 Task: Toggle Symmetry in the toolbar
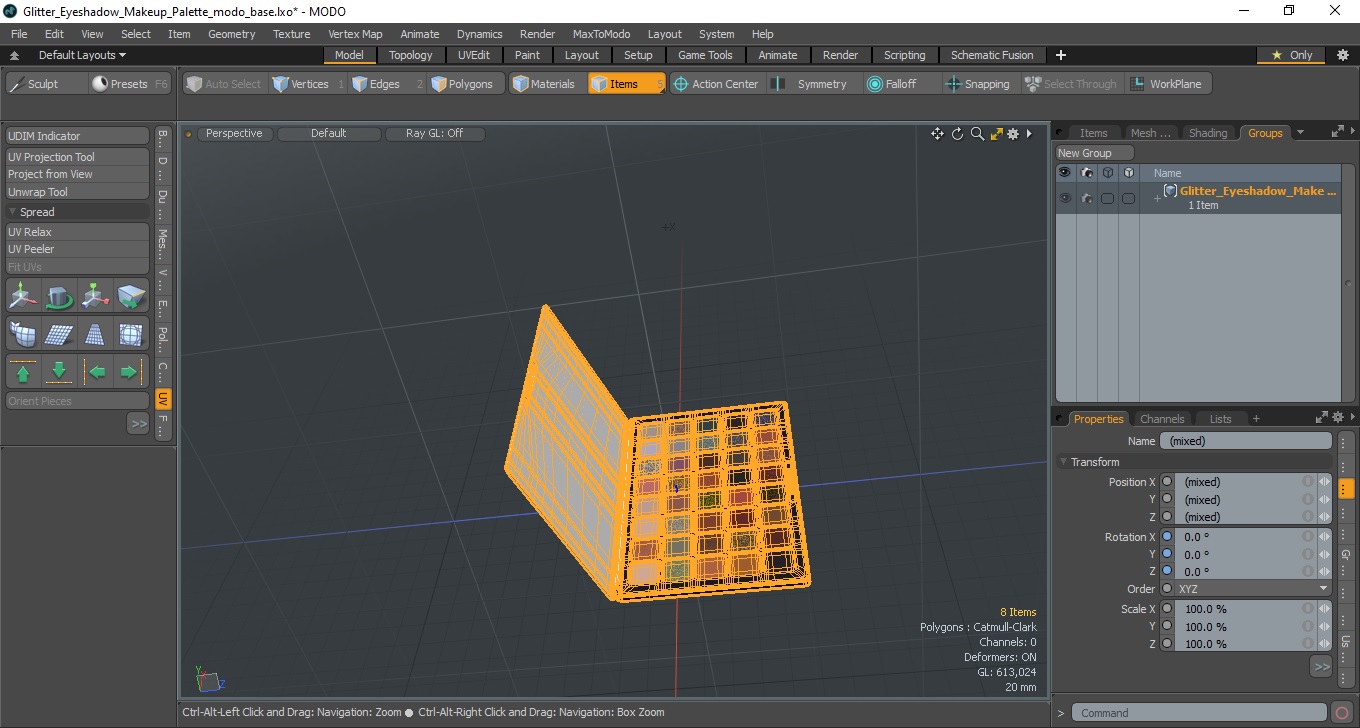813,84
